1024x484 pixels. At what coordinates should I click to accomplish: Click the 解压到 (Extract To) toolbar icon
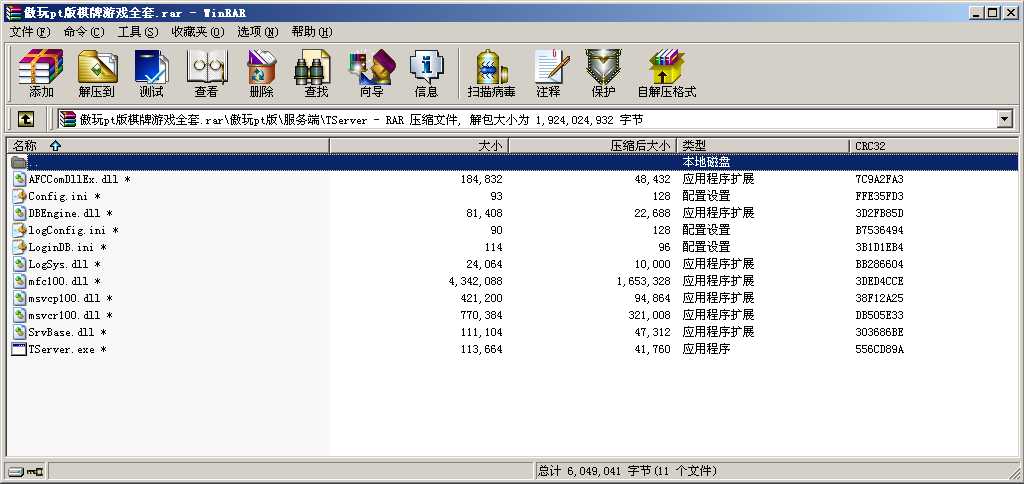(97, 73)
